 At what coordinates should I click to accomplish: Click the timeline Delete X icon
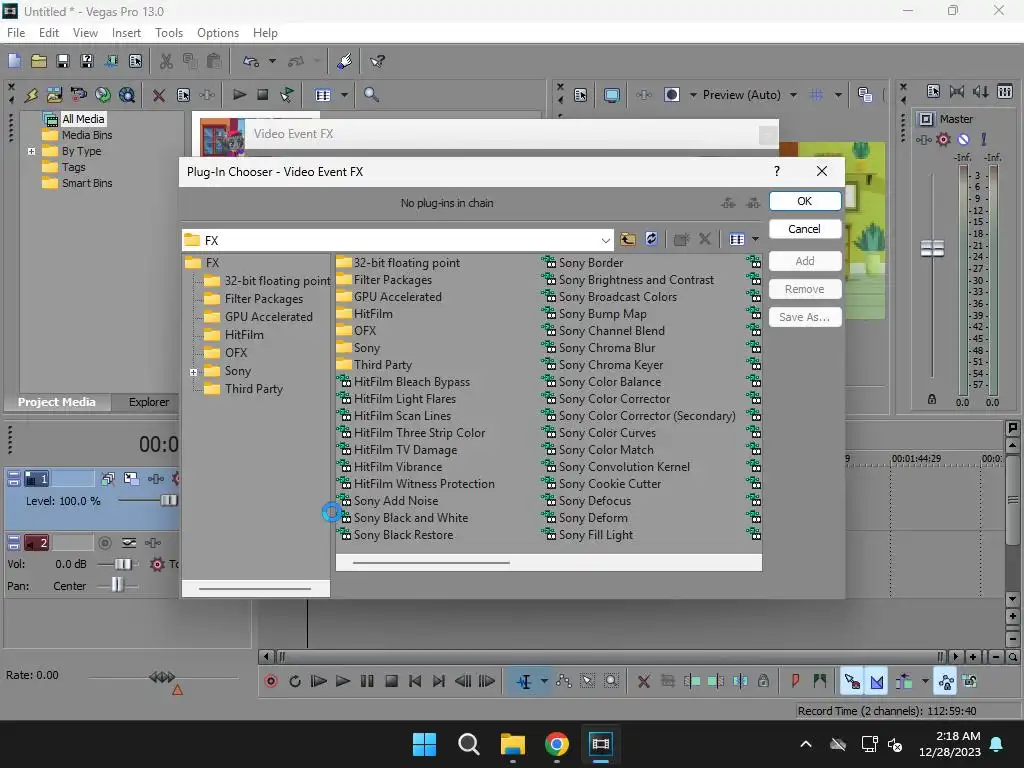click(643, 681)
